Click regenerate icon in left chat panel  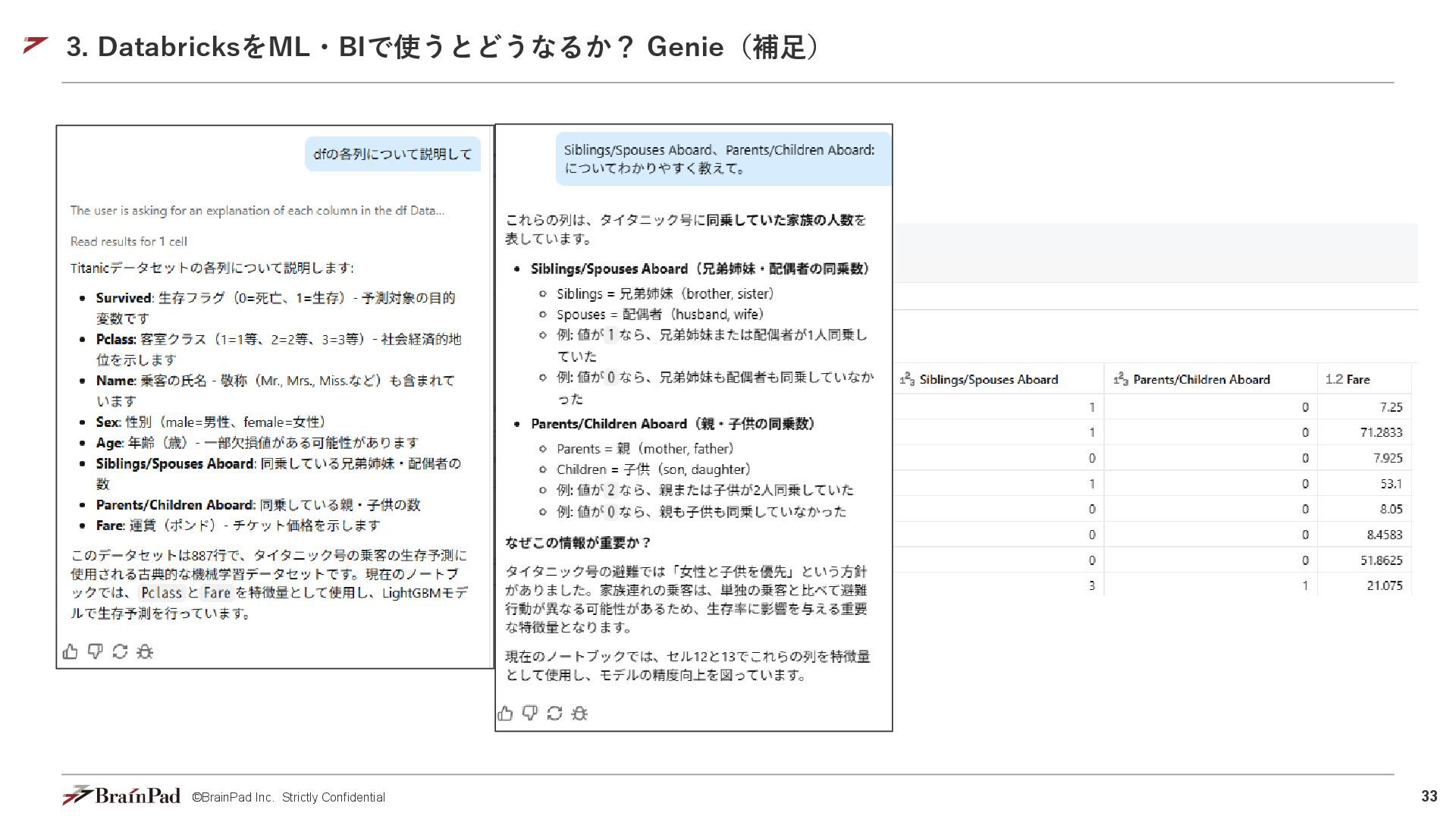(x=120, y=651)
